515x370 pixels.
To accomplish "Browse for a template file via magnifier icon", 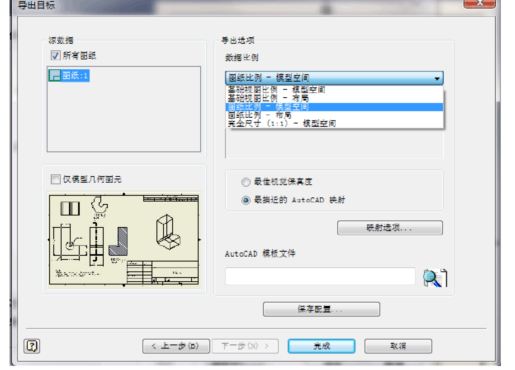I will [435, 278].
